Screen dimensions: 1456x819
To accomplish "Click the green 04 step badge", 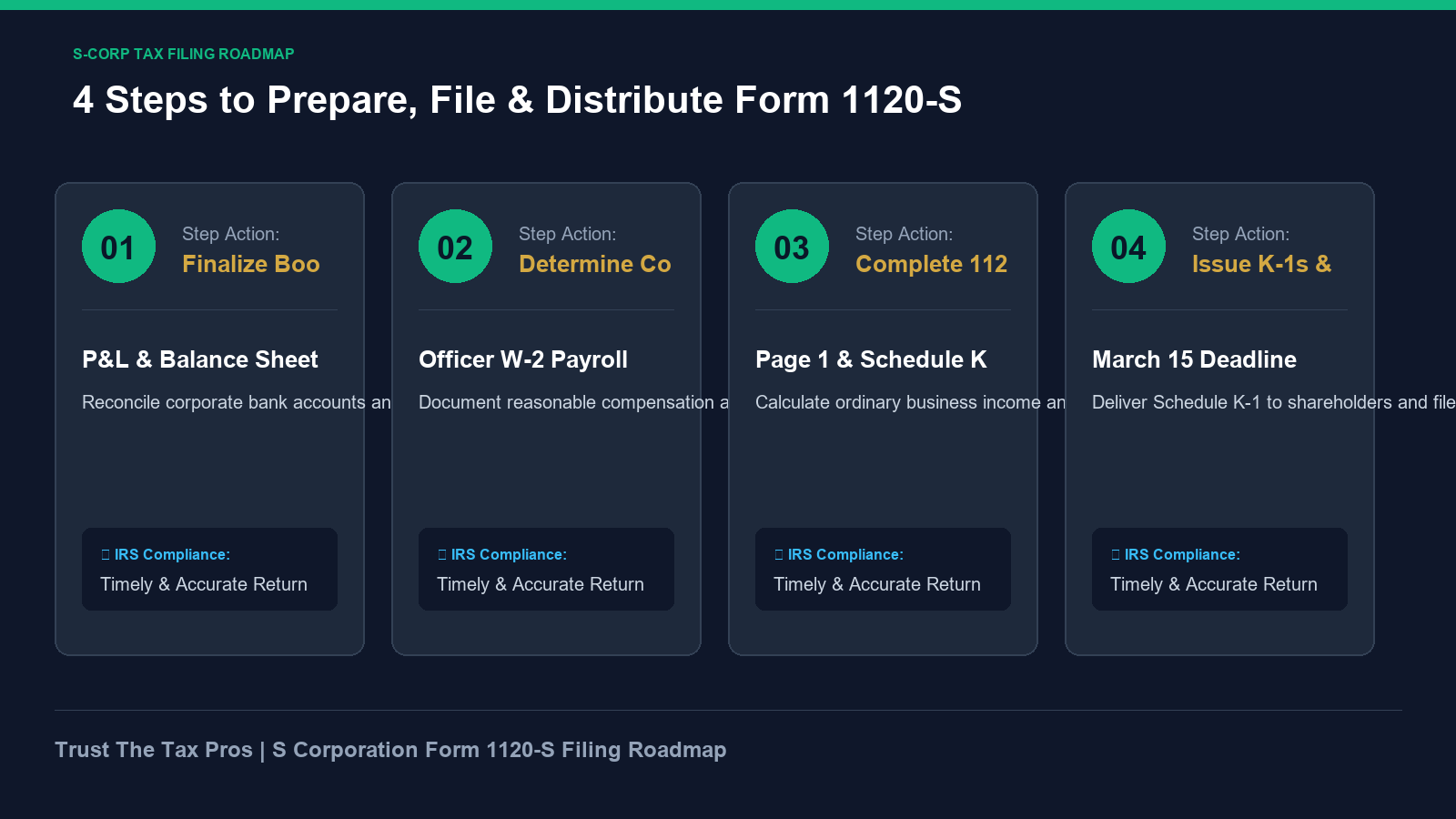I will click(x=1128, y=247).
